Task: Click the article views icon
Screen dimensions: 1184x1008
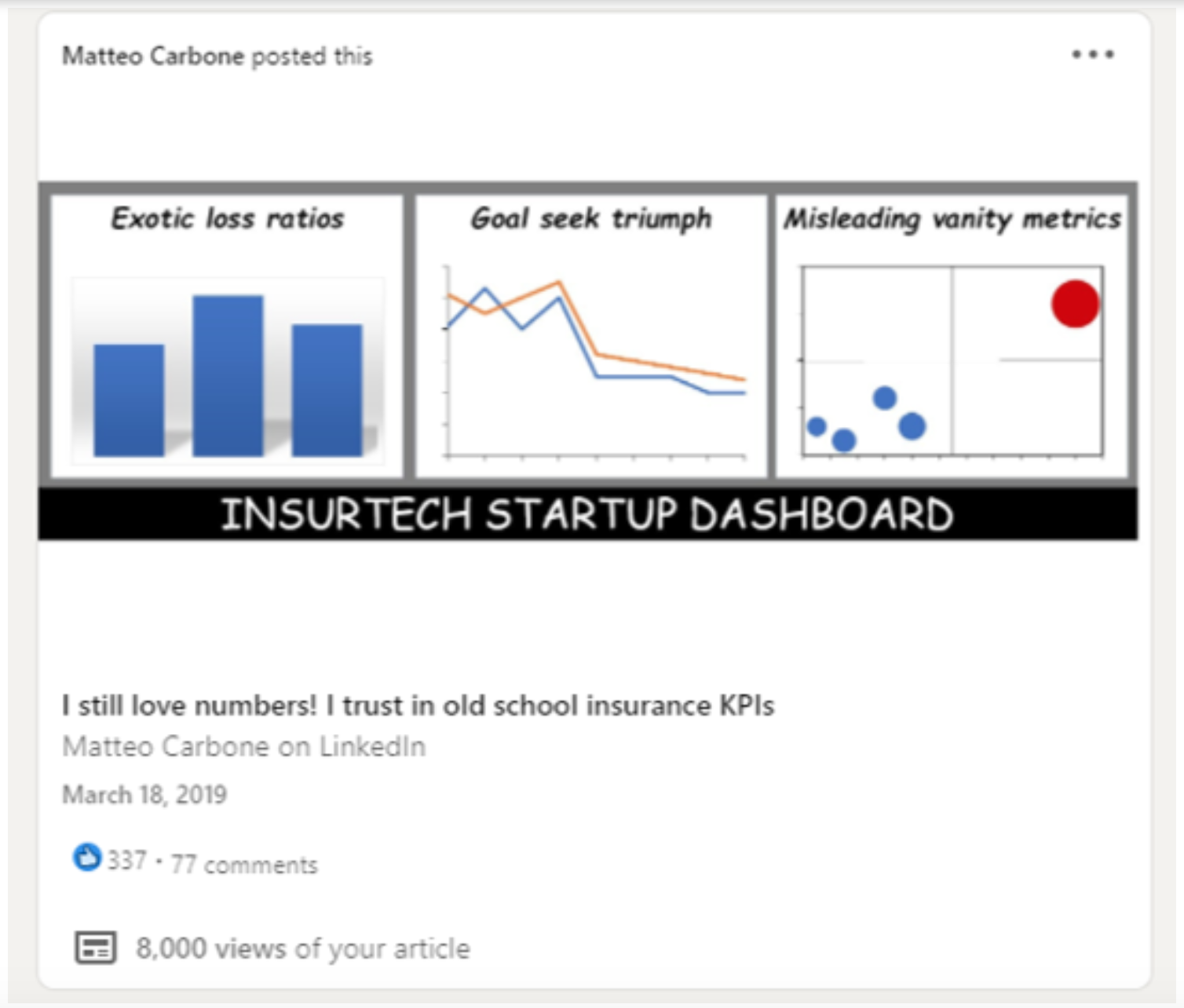Action: click(x=96, y=948)
